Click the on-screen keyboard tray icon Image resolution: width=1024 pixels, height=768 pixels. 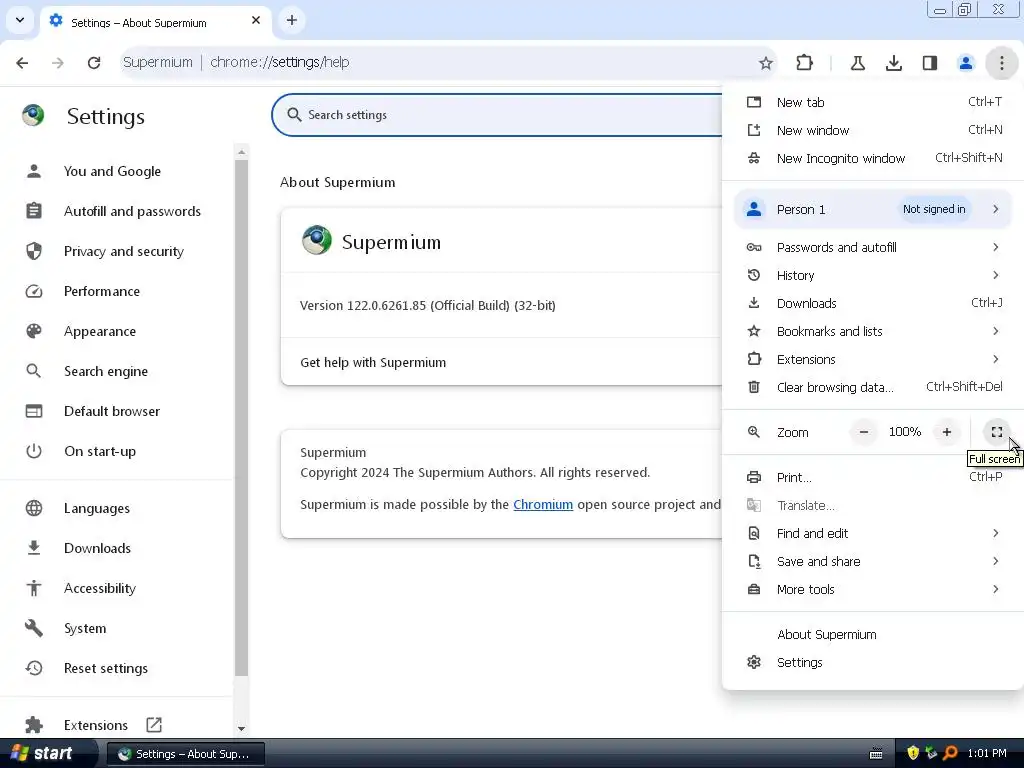pyautogui.click(x=876, y=754)
